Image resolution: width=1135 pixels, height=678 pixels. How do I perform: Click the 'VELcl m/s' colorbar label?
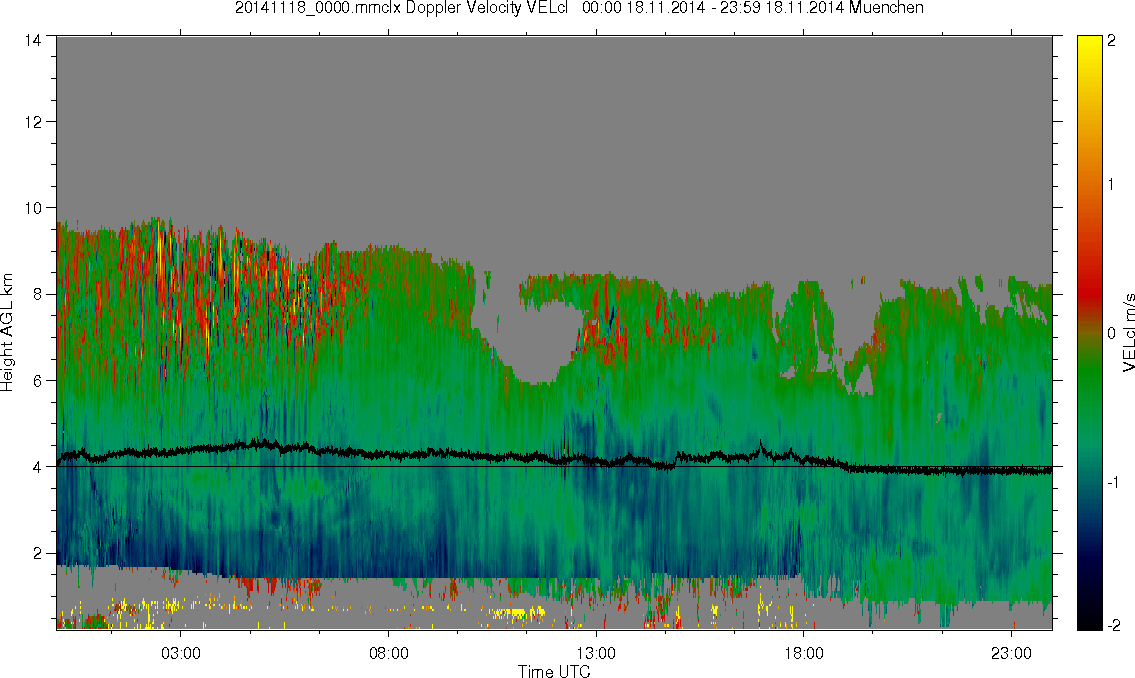pos(1128,333)
